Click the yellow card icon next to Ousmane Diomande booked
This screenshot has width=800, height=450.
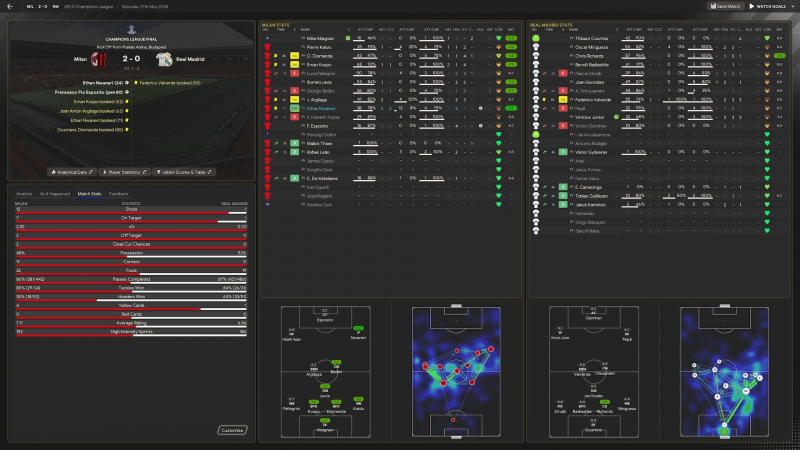127,130
